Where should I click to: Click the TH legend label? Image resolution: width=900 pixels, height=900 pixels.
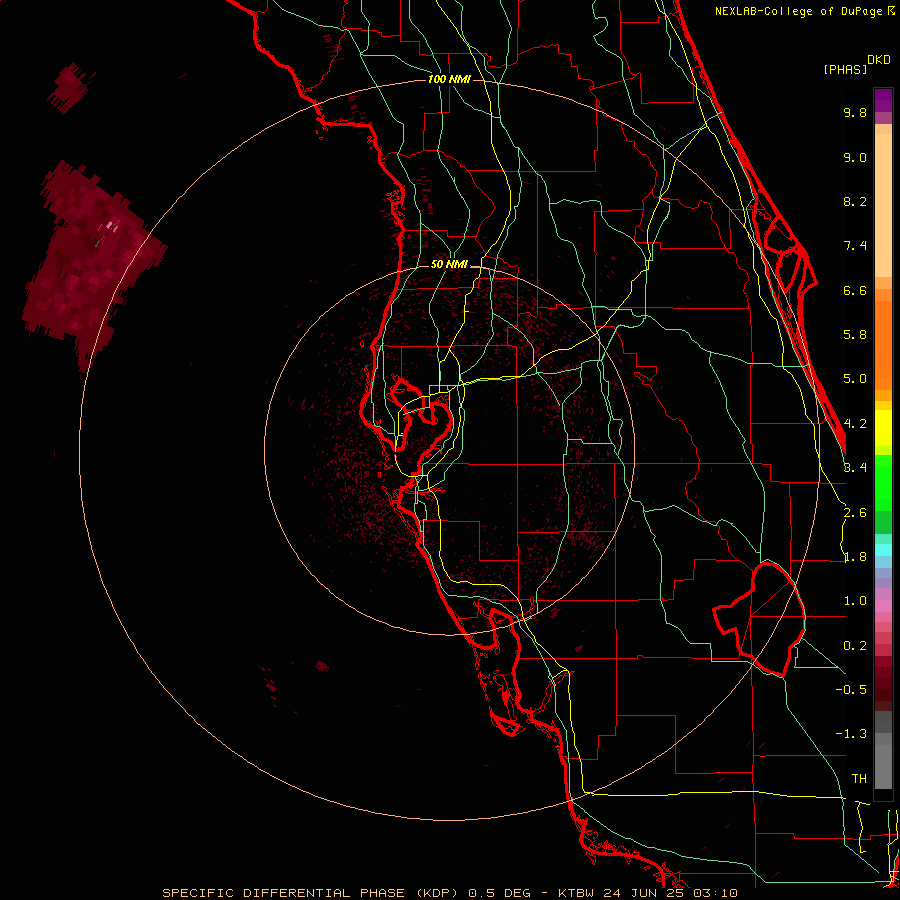(859, 779)
